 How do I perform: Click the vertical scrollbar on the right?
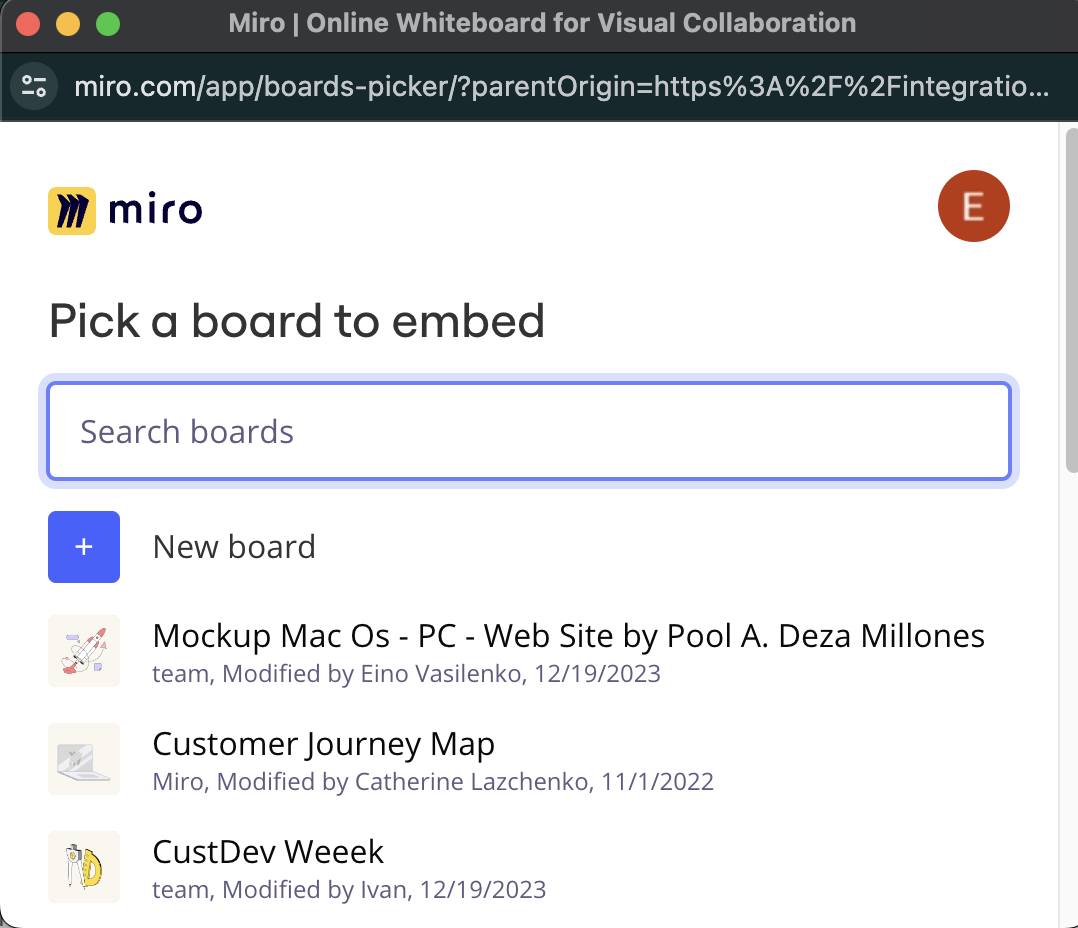(1071, 300)
